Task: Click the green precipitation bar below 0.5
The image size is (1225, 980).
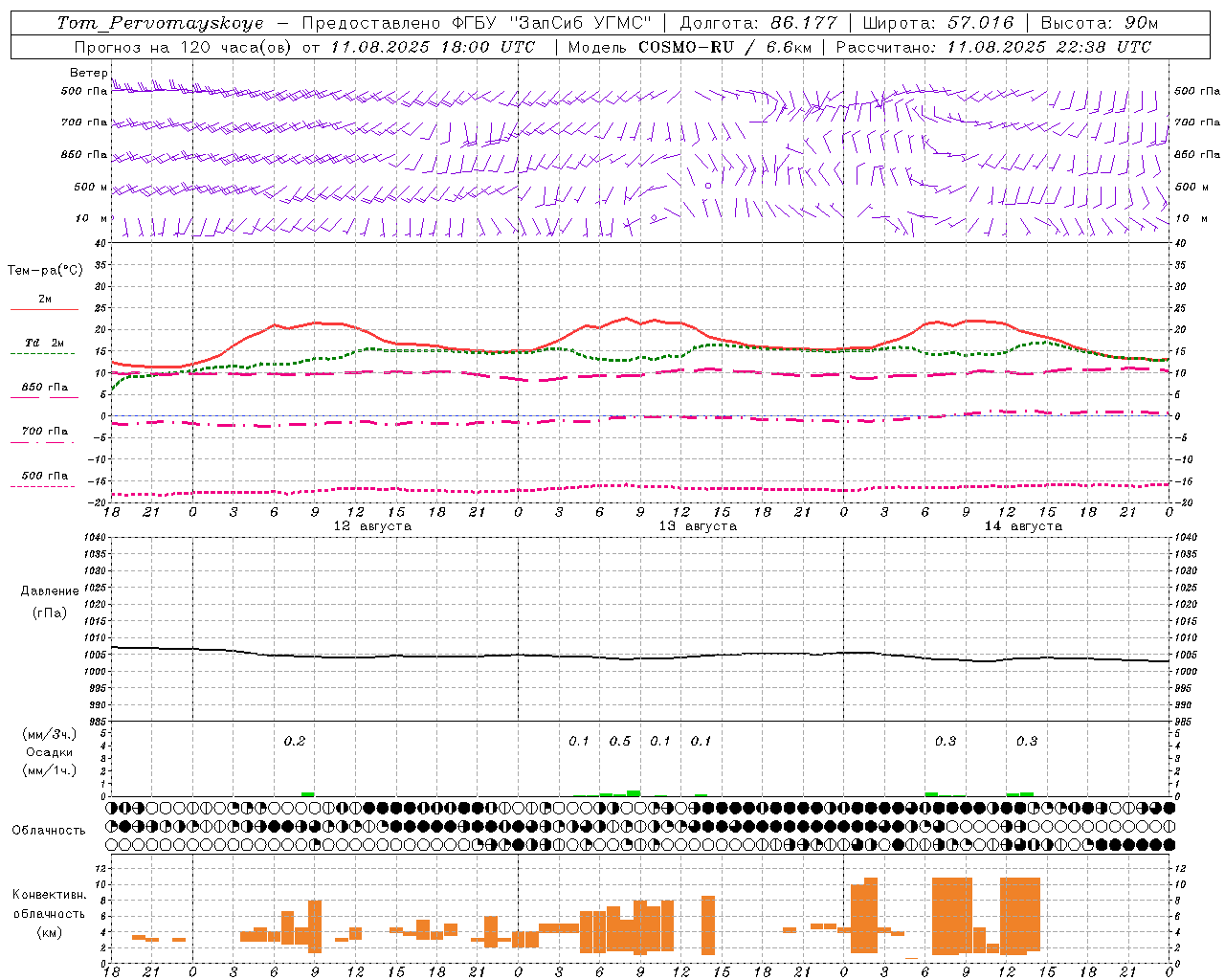Action: coord(634,792)
